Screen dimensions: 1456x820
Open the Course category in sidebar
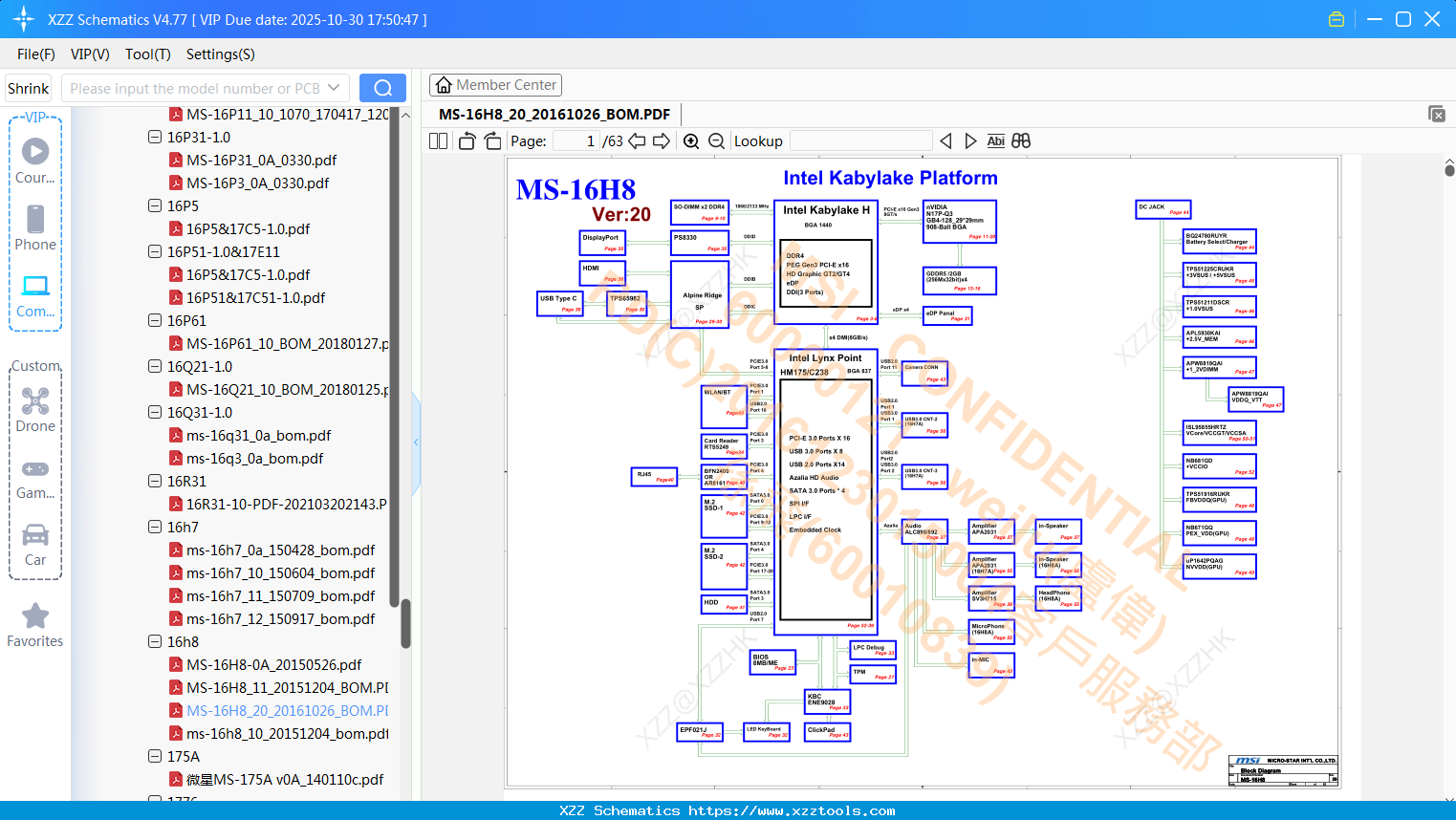pos(35,161)
